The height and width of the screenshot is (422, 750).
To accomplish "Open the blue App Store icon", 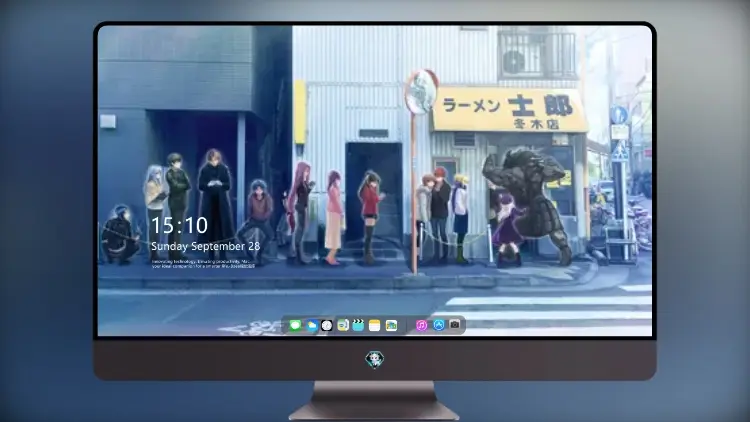I will (x=438, y=325).
